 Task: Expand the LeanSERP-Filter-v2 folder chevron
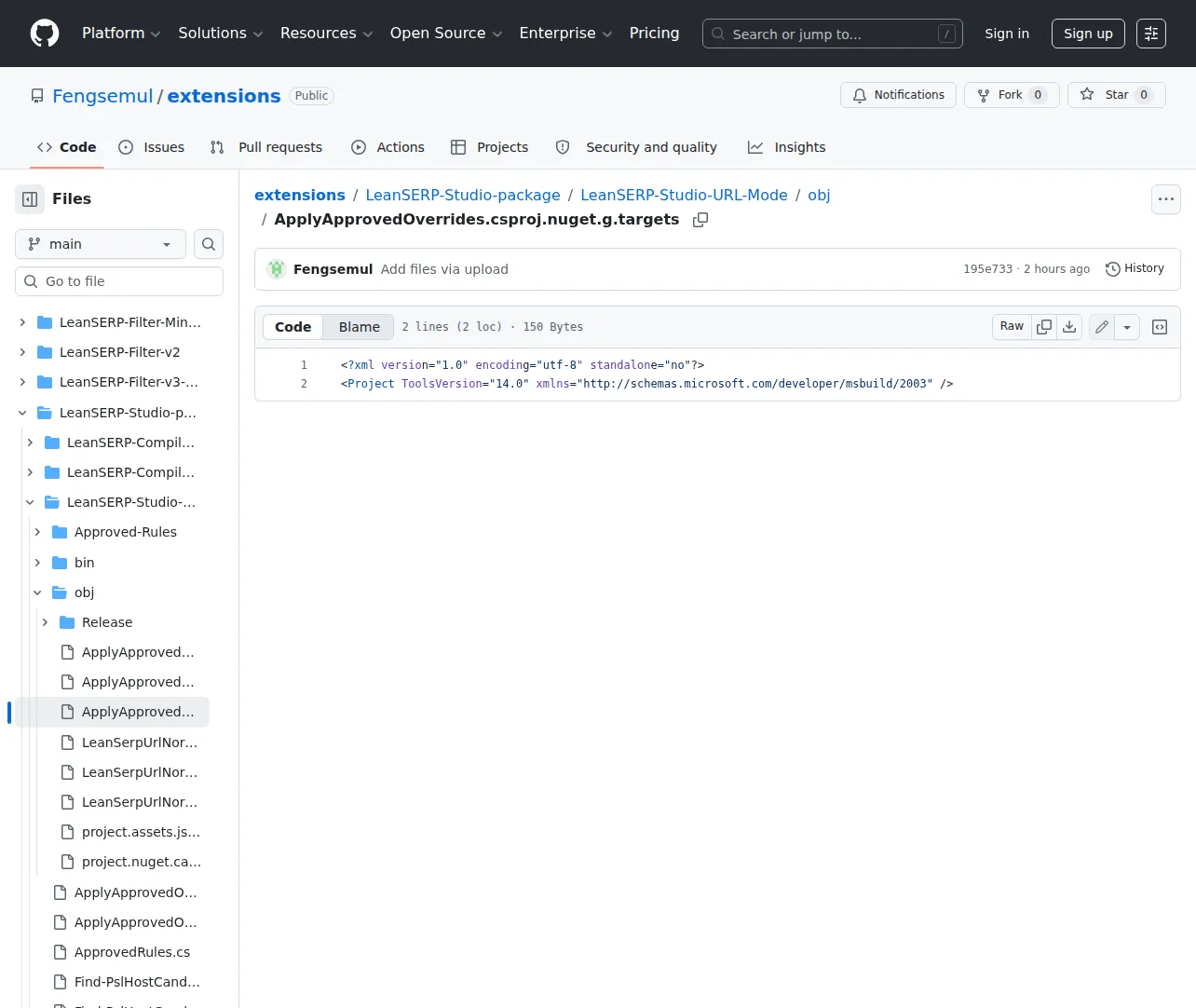coord(22,352)
